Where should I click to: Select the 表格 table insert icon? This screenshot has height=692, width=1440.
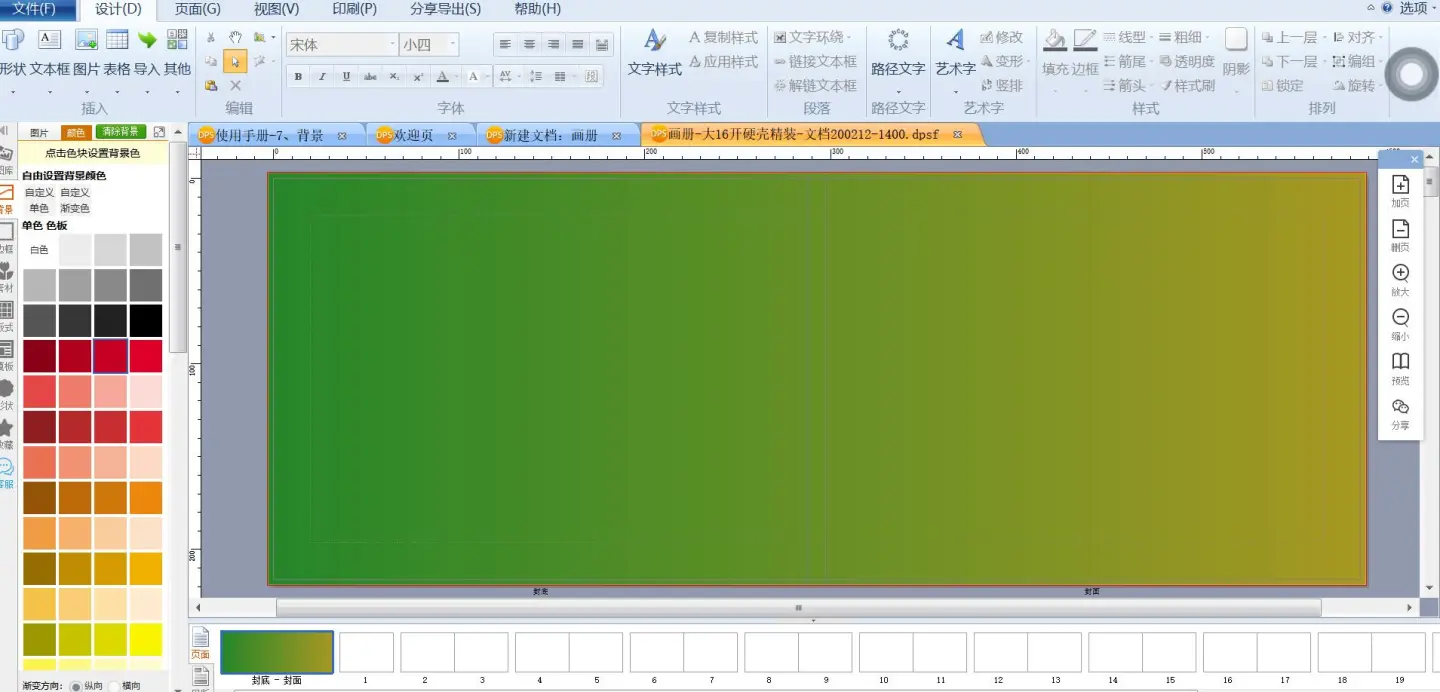point(117,41)
